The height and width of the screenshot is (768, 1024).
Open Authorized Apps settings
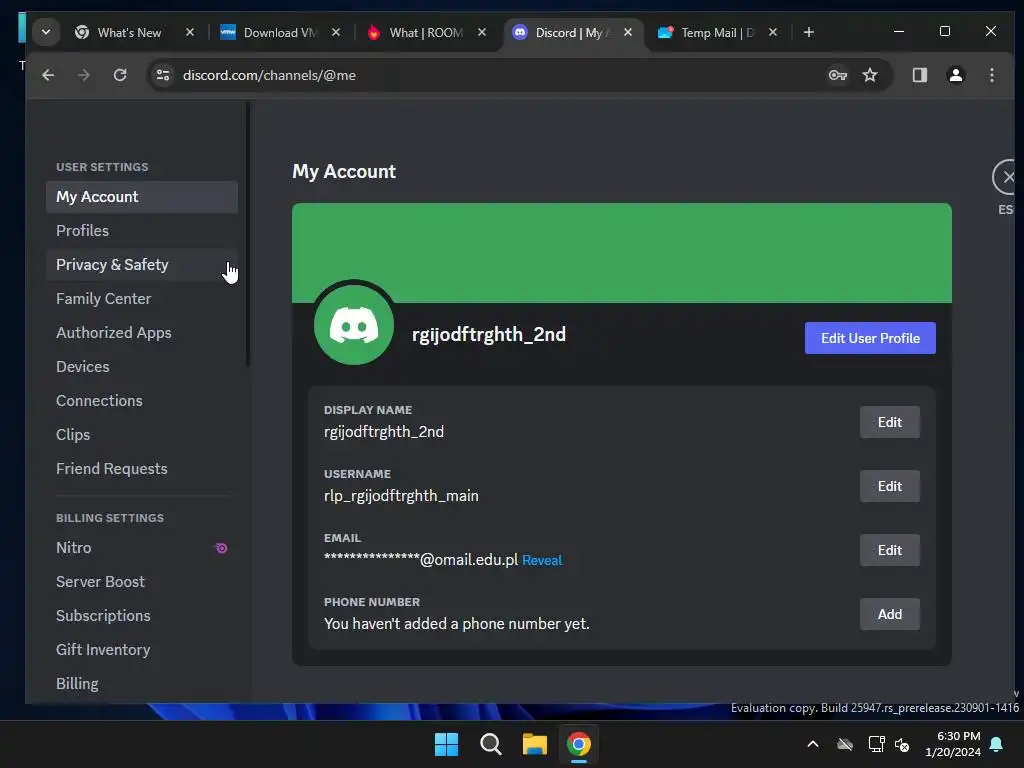[x=142, y=332]
